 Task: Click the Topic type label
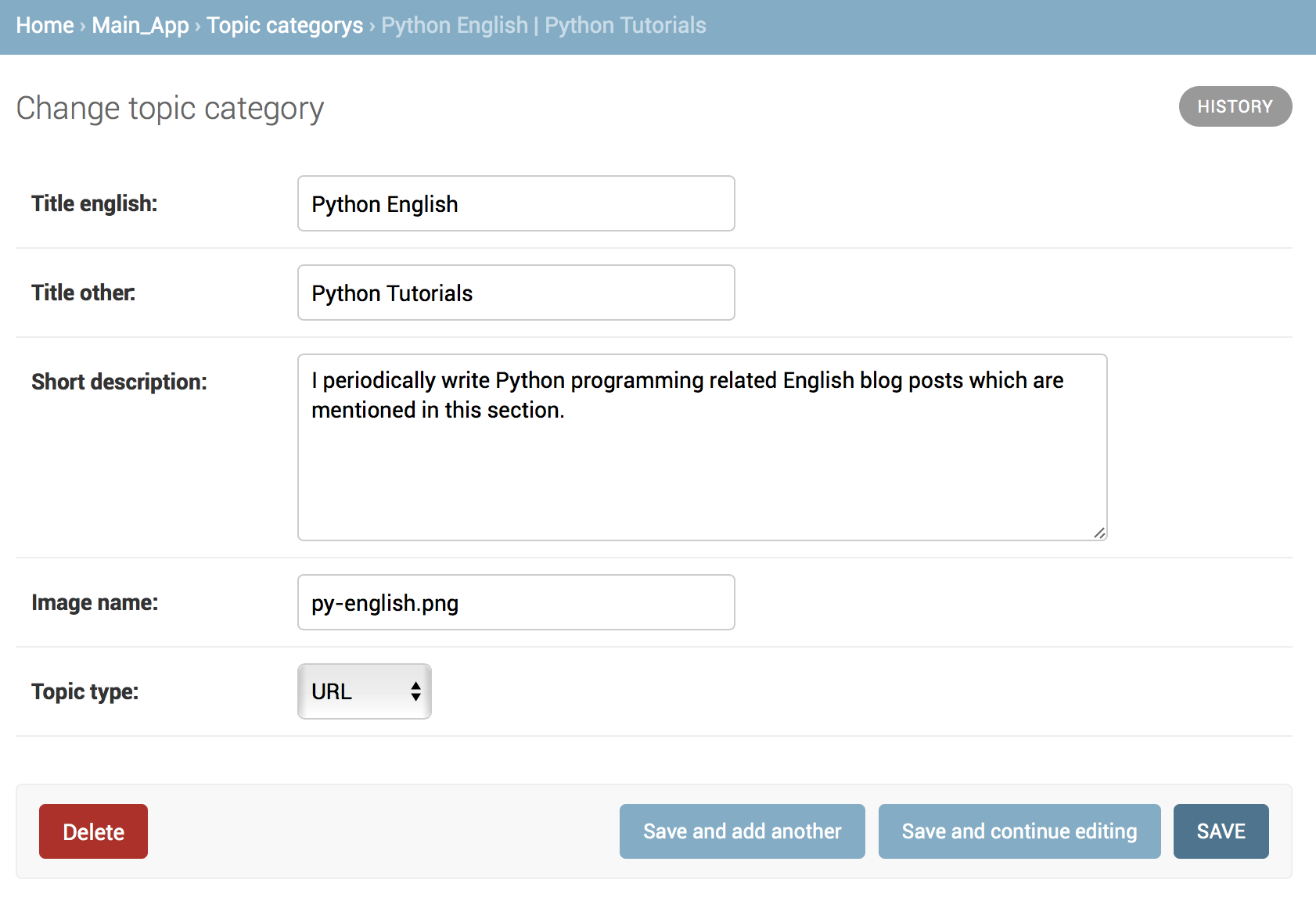pyautogui.click(x=84, y=692)
